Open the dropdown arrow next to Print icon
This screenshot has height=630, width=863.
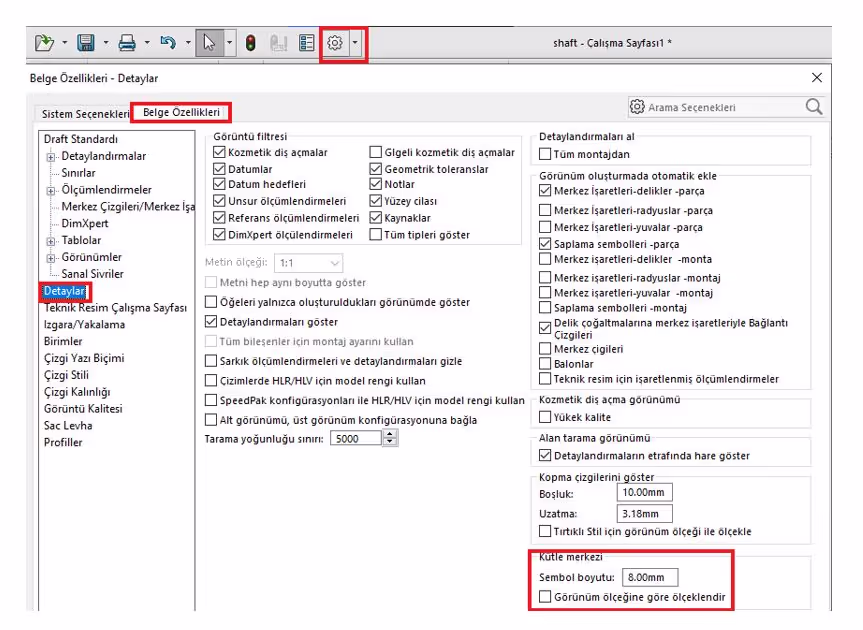tap(147, 42)
